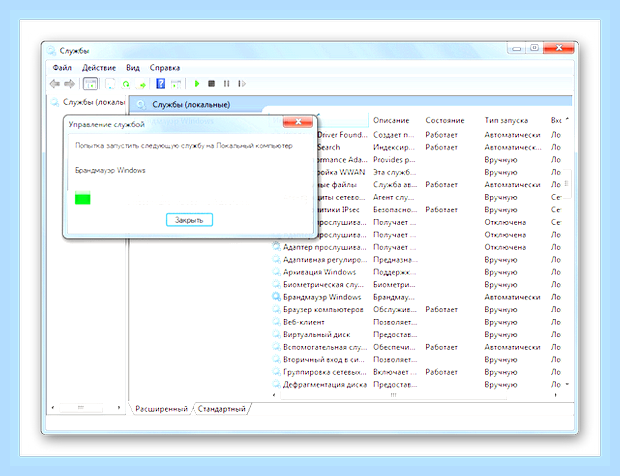Click the gear icon beside Виртуальный диск row
The height and width of the screenshot is (476, 620).
pos(276,334)
